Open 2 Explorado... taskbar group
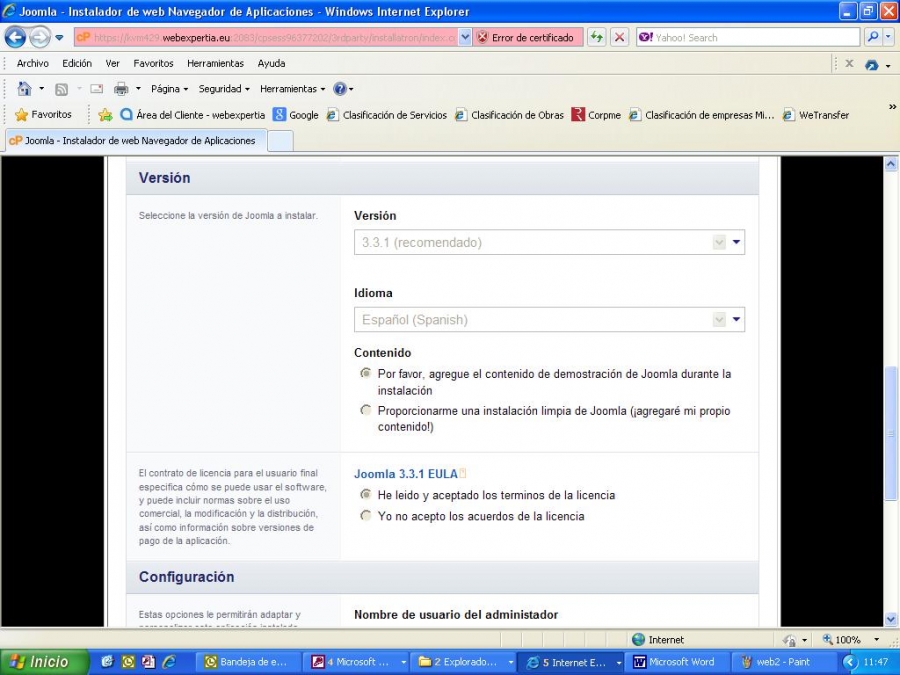 coord(465,662)
